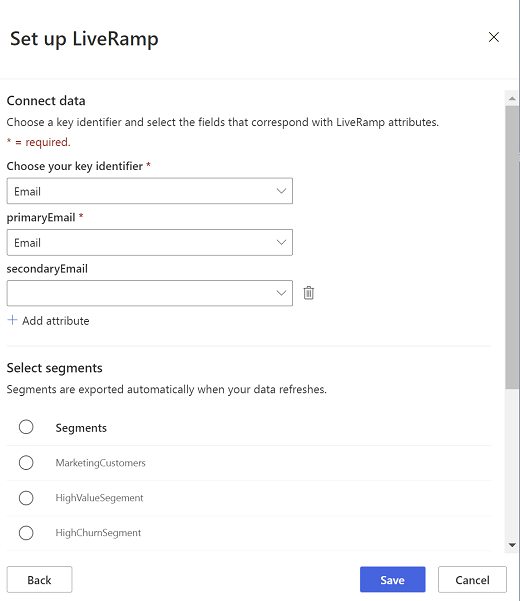Click the vertical scrollbar thumb
This screenshot has height=601, width=520.
(512, 247)
